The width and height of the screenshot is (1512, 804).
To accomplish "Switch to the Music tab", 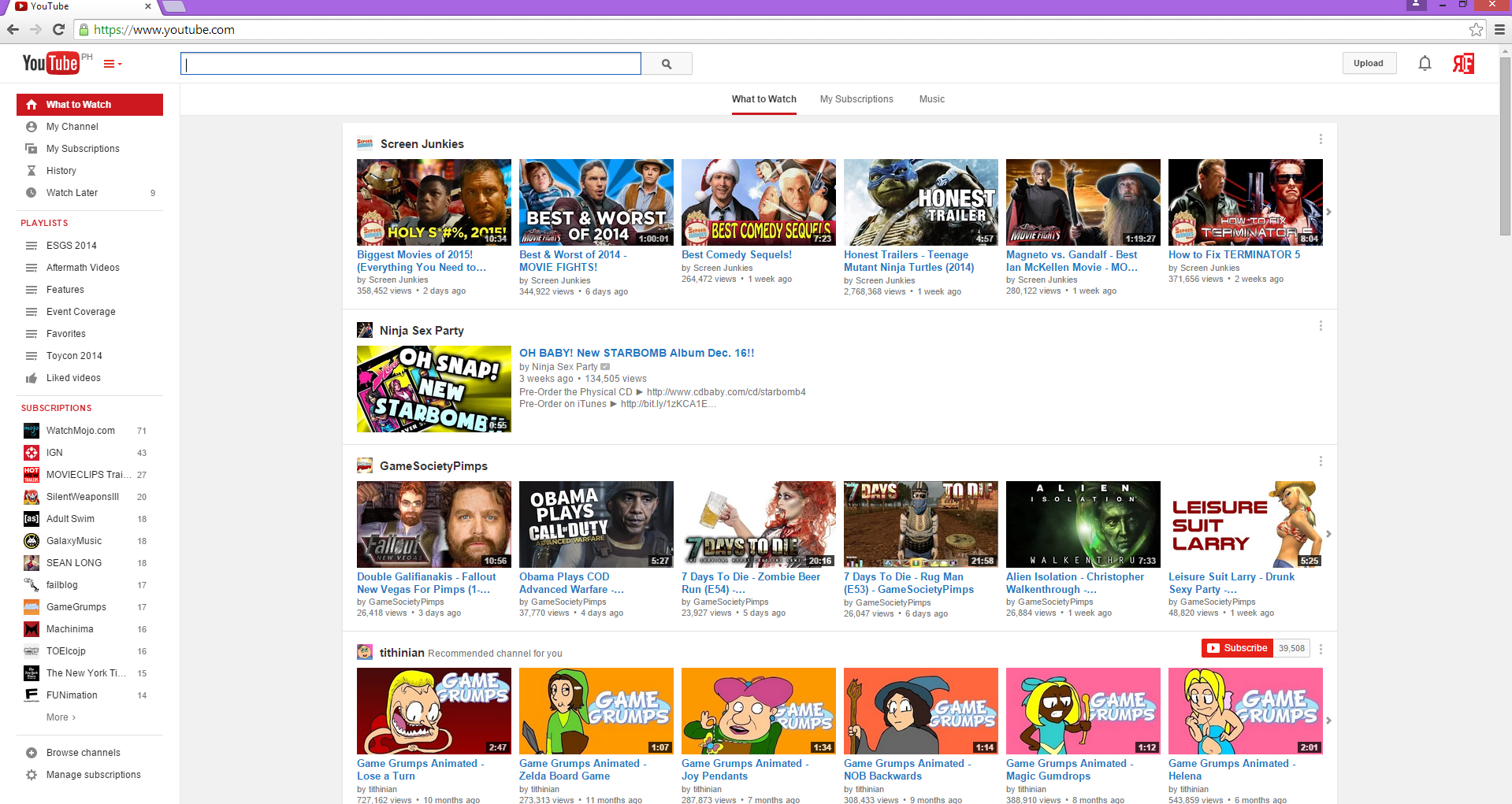I will [931, 99].
